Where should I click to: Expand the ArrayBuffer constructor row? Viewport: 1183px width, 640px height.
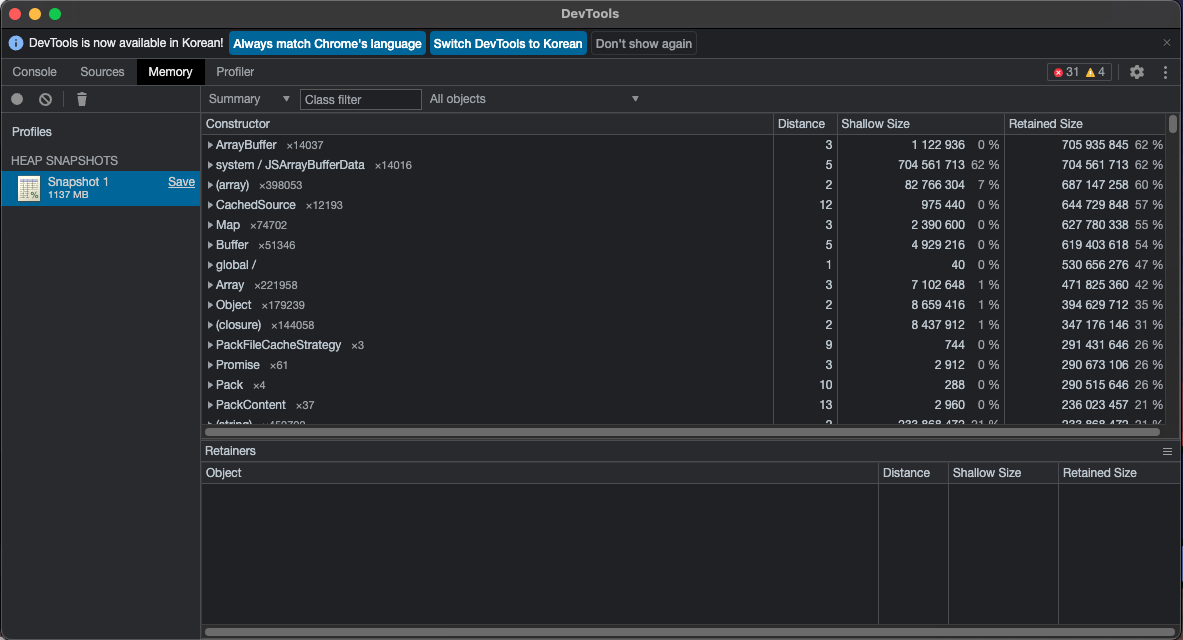210,145
